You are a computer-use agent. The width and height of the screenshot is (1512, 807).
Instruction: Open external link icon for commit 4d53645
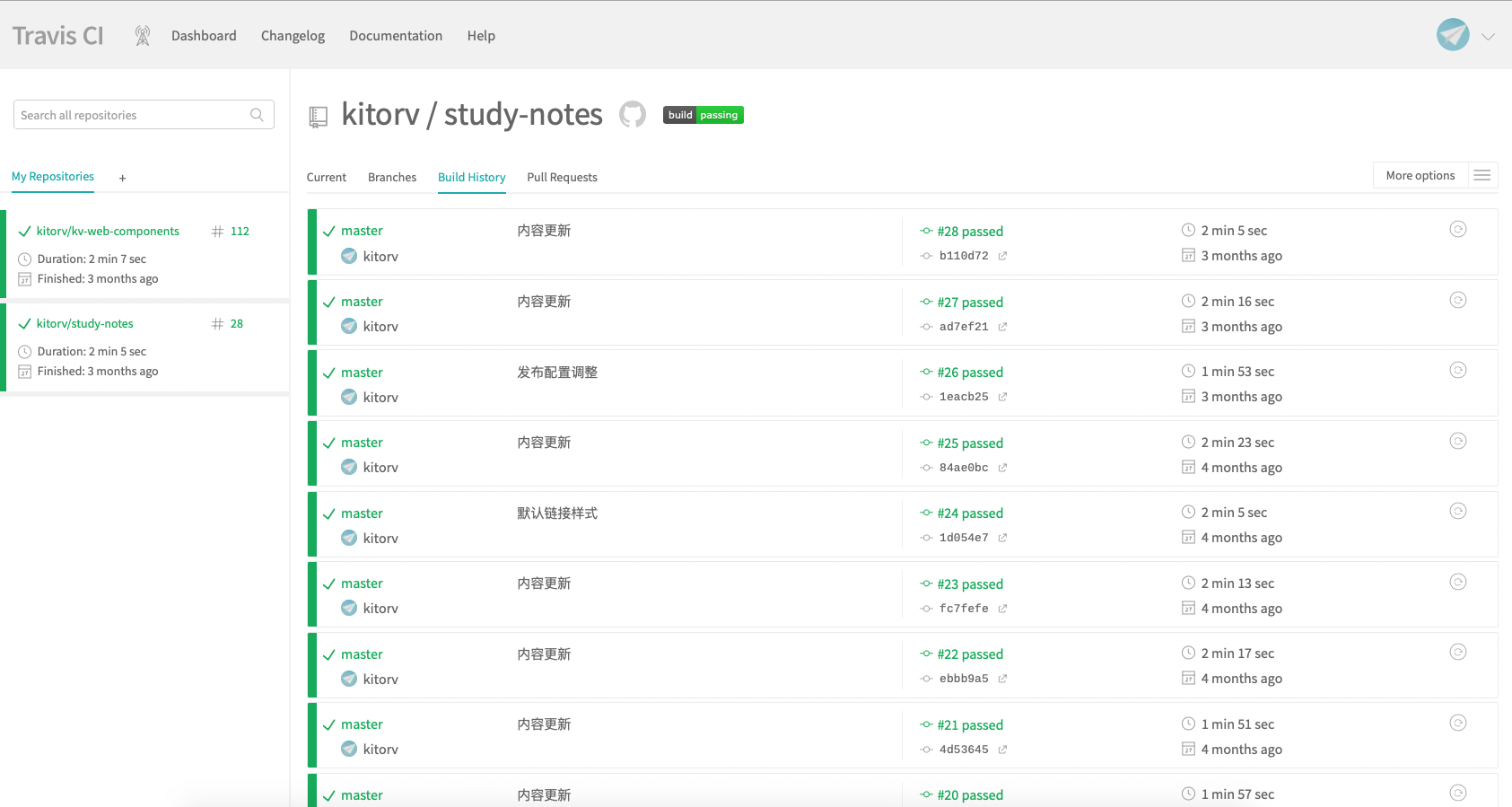(1002, 750)
